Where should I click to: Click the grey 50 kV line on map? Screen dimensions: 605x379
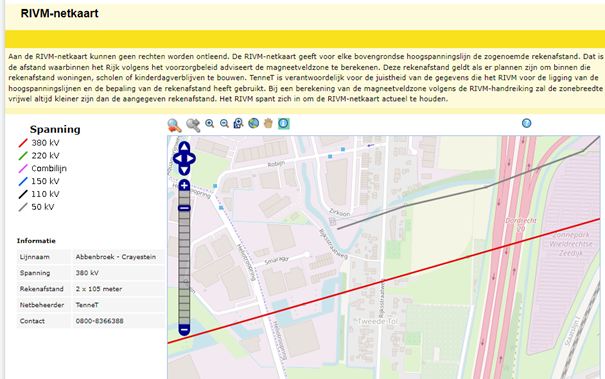coord(469,190)
